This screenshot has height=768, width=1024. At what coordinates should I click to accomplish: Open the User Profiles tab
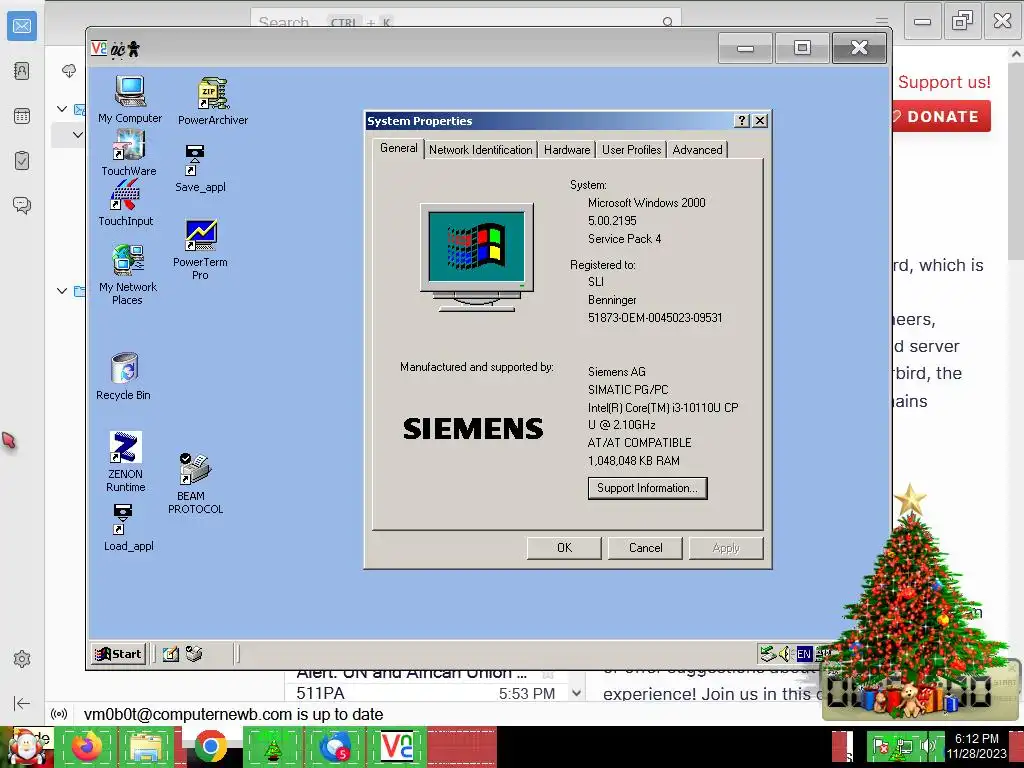[632, 150]
